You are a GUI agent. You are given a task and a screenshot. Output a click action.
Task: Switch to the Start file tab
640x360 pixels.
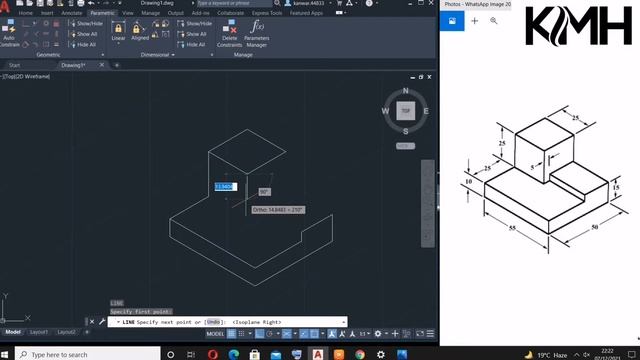tap(15, 65)
